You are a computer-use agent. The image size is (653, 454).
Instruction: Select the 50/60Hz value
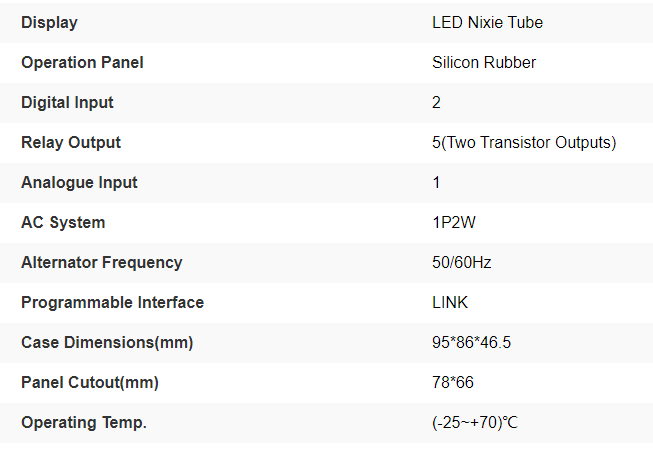461,262
